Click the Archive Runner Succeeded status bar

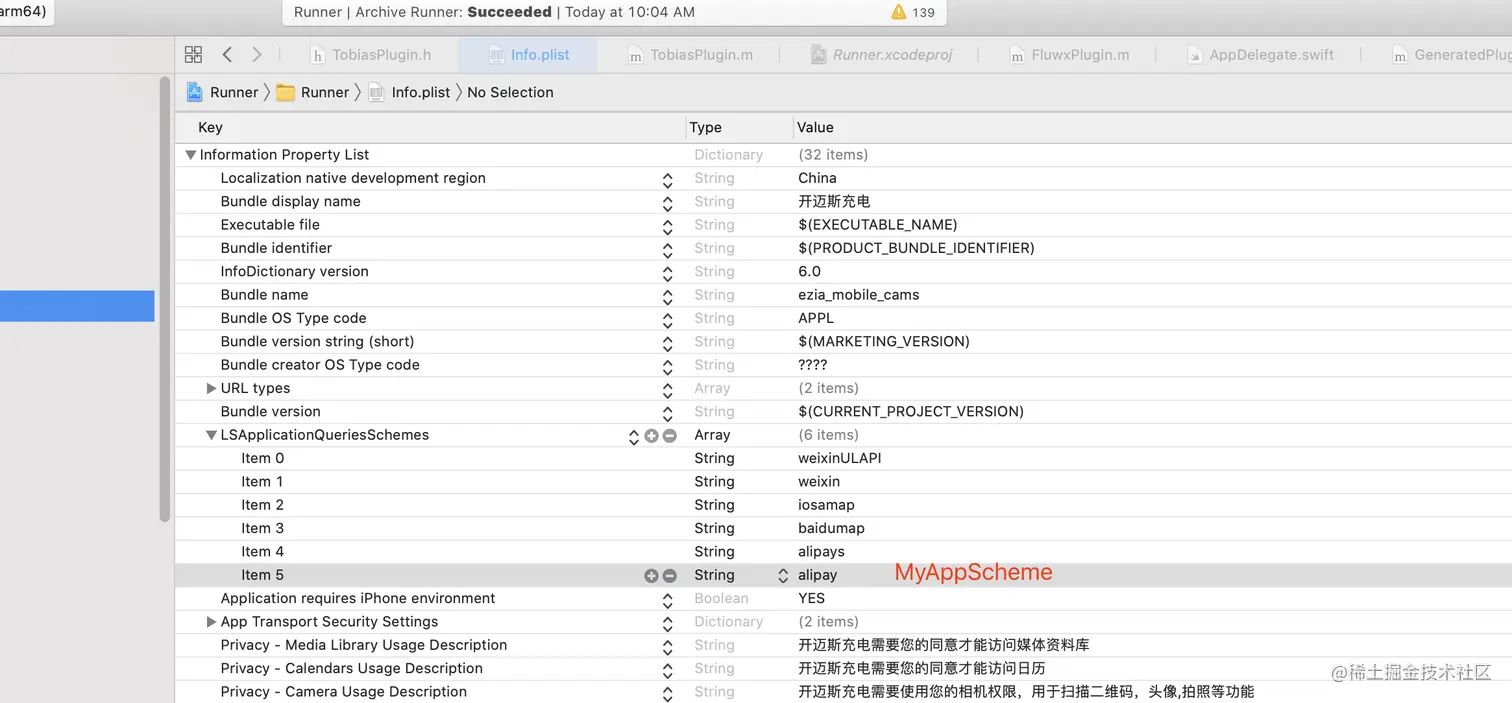614,12
